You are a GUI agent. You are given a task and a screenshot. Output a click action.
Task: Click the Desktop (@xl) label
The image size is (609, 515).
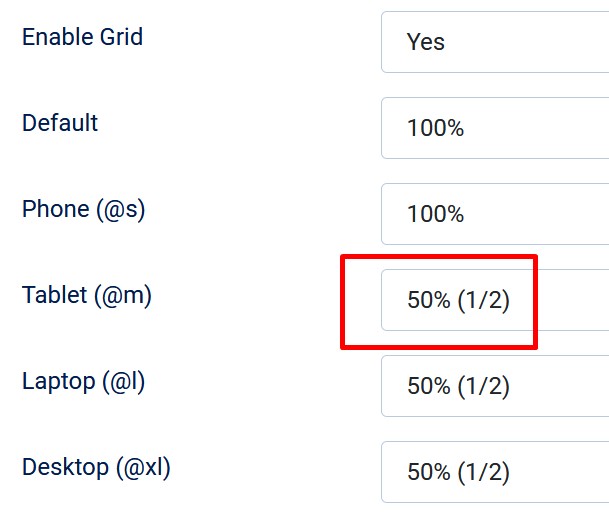point(103,467)
